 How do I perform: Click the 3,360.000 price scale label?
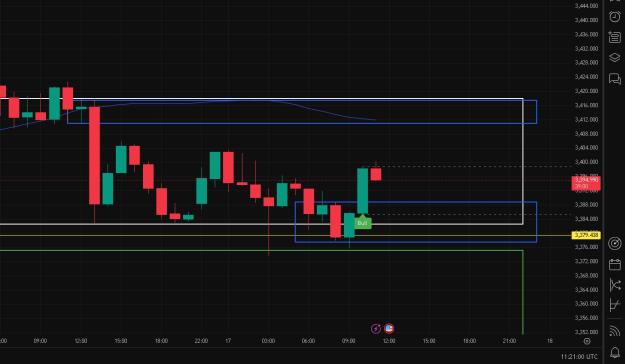(x=586, y=303)
